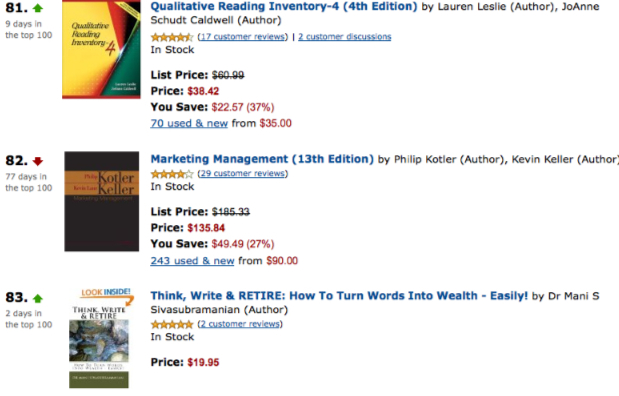View the 17 customer reviews

[x=243, y=37]
